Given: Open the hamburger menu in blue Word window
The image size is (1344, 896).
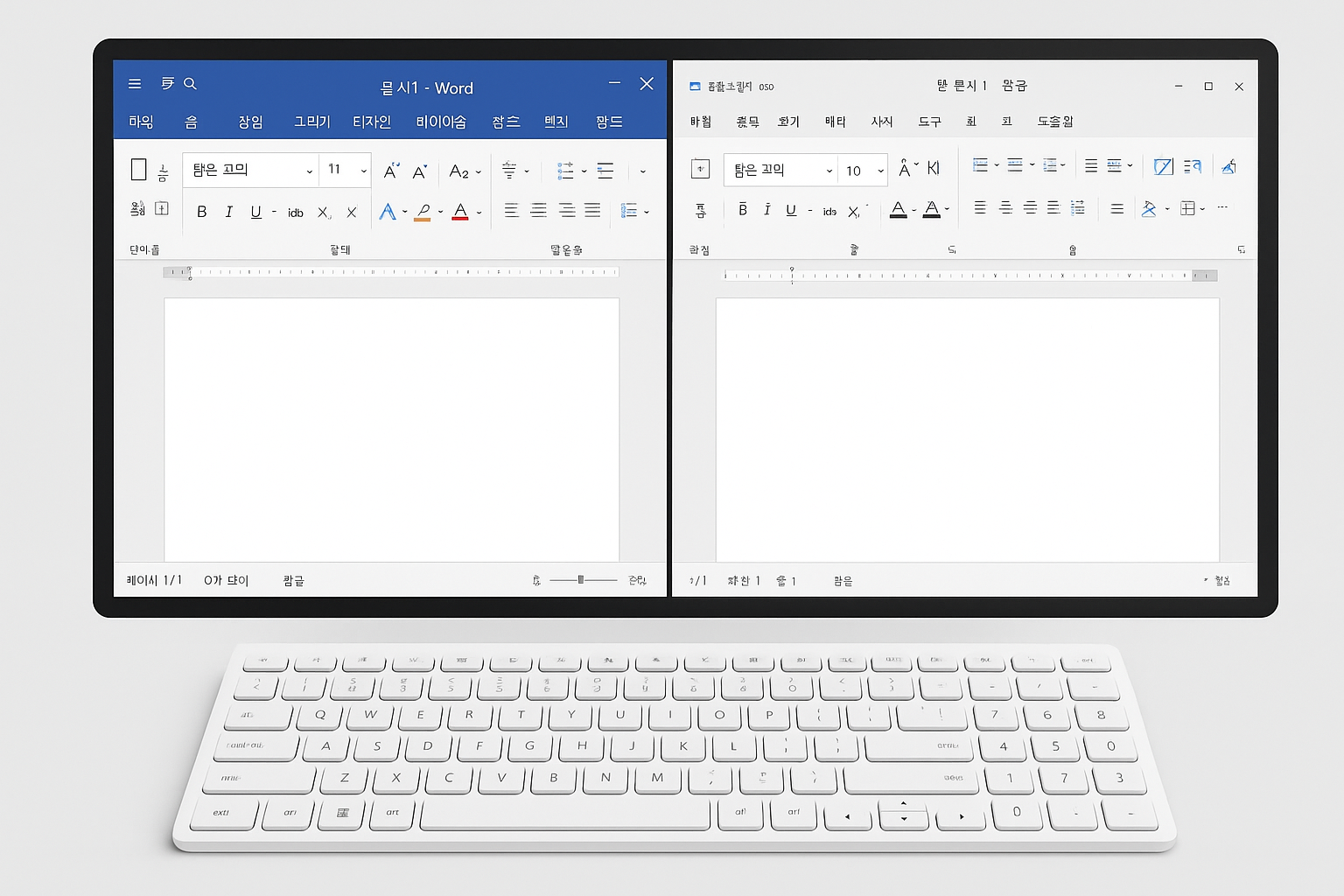Looking at the screenshot, I should [135, 84].
